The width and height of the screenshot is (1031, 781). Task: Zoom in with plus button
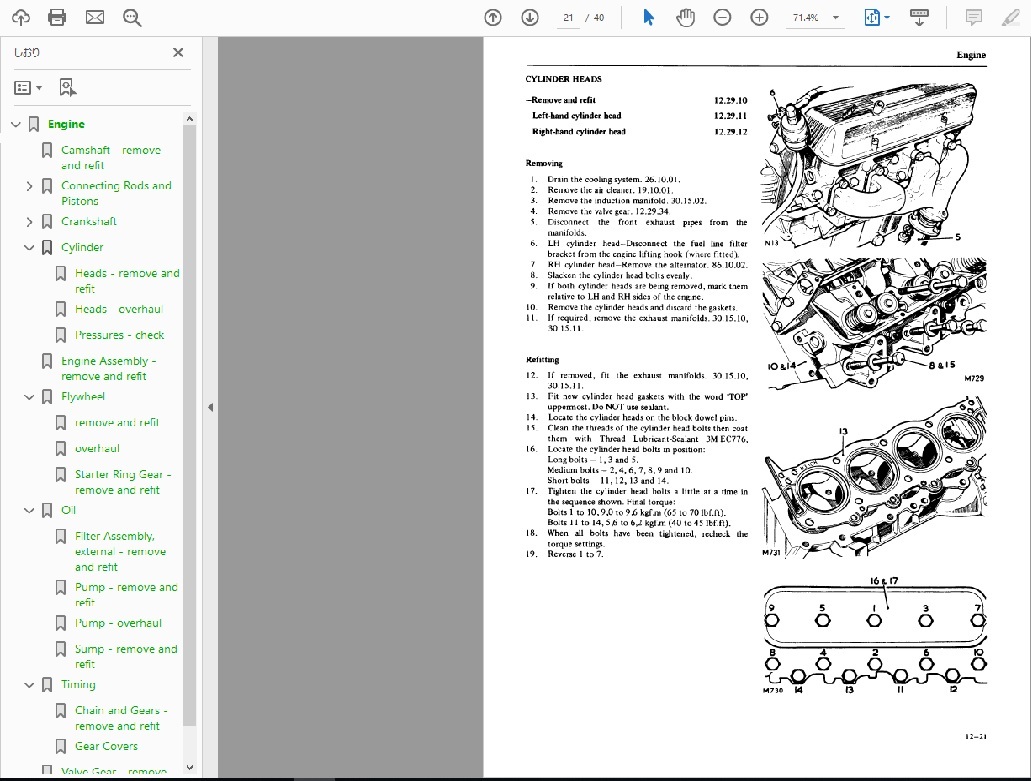tap(759, 18)
